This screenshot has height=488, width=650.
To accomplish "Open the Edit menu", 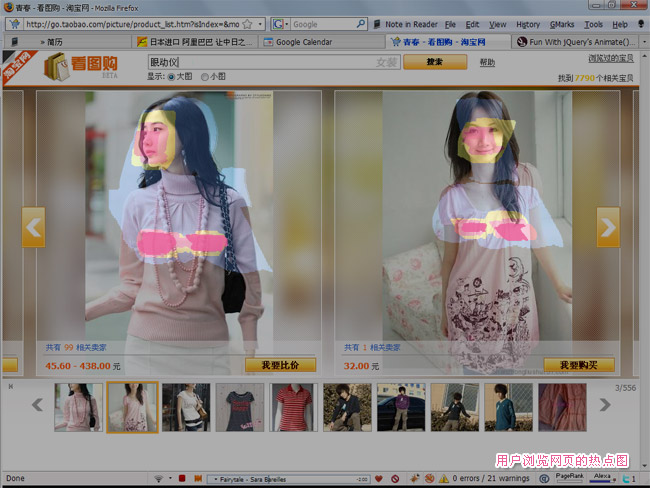I will tap(472, 24).
